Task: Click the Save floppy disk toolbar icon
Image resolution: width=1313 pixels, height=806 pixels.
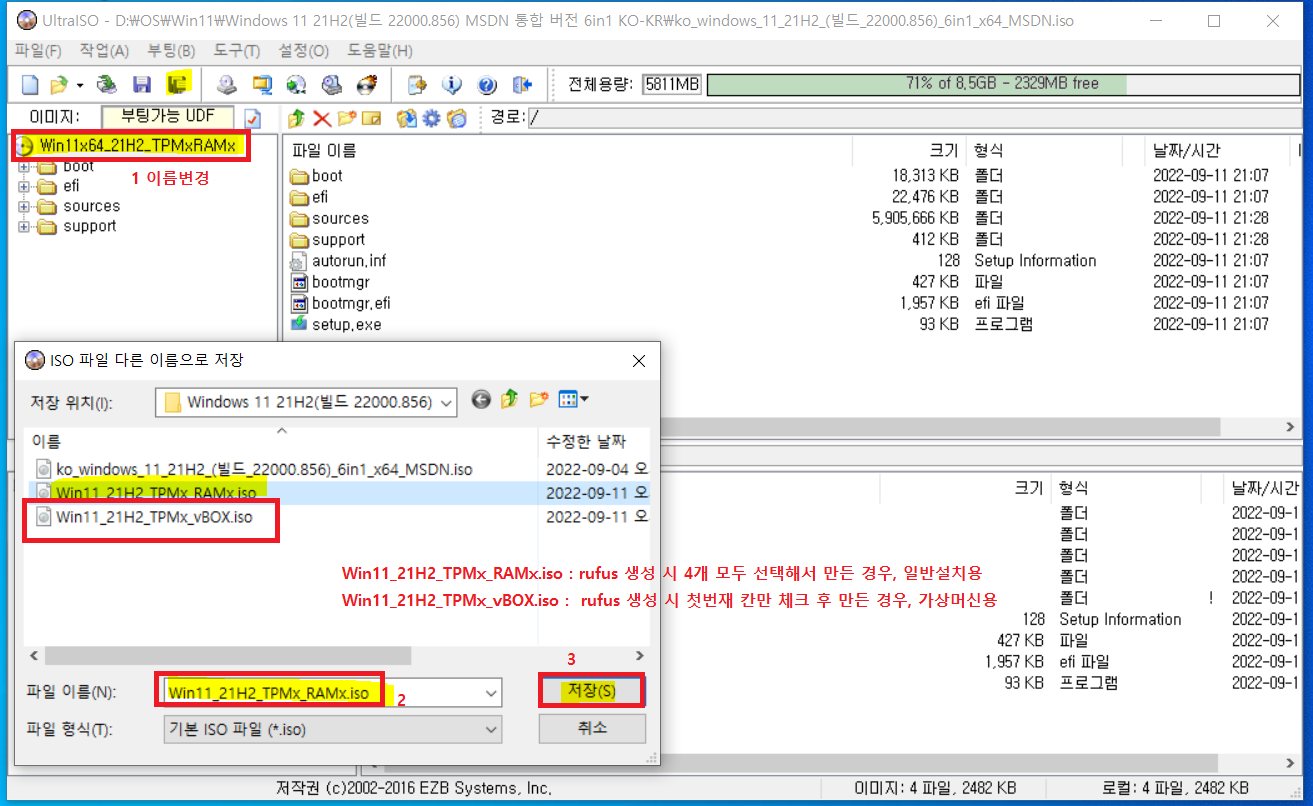Action: (x=142, y=85)
